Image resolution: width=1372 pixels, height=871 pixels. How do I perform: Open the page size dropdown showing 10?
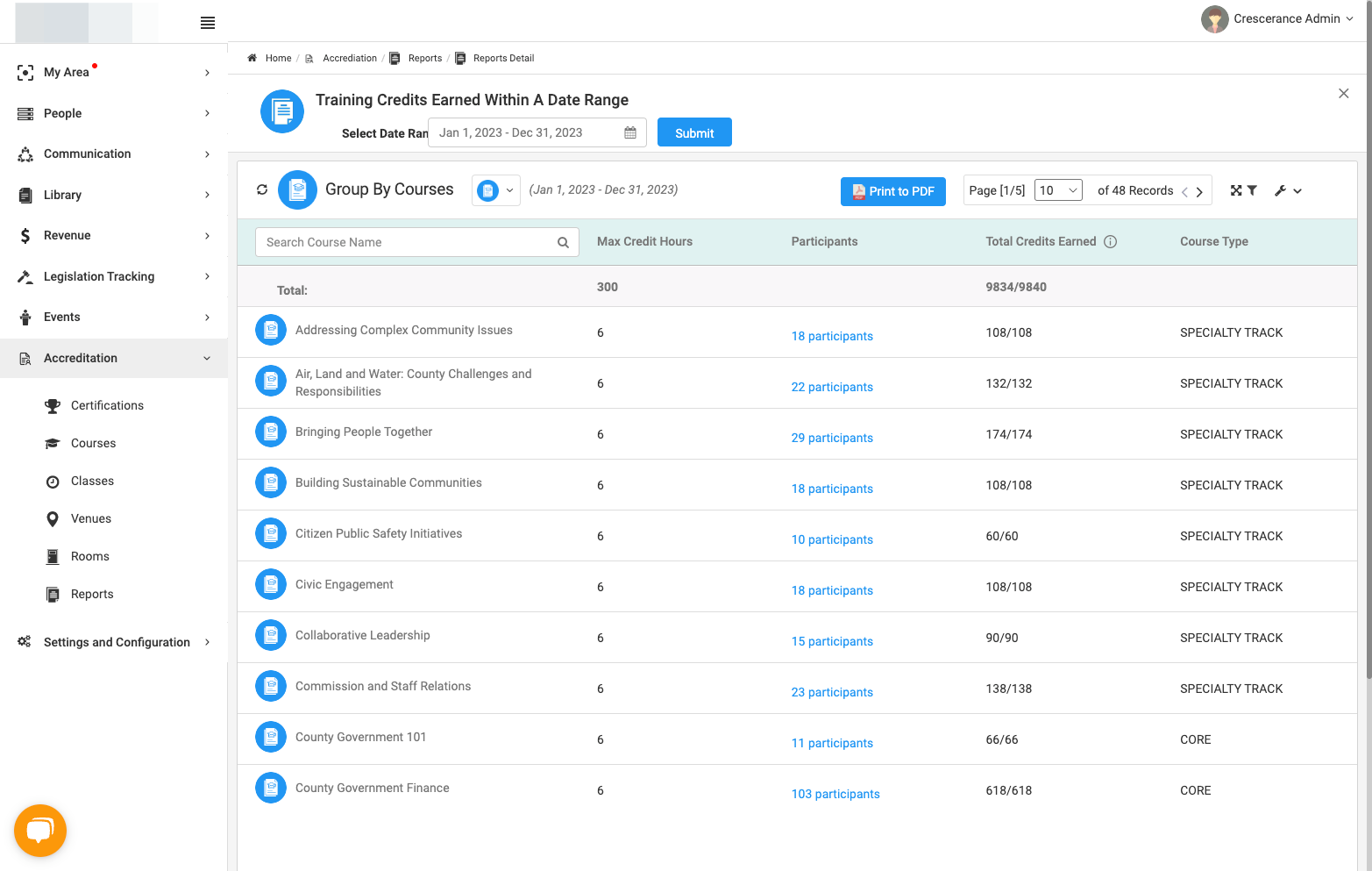[1058, 190]
